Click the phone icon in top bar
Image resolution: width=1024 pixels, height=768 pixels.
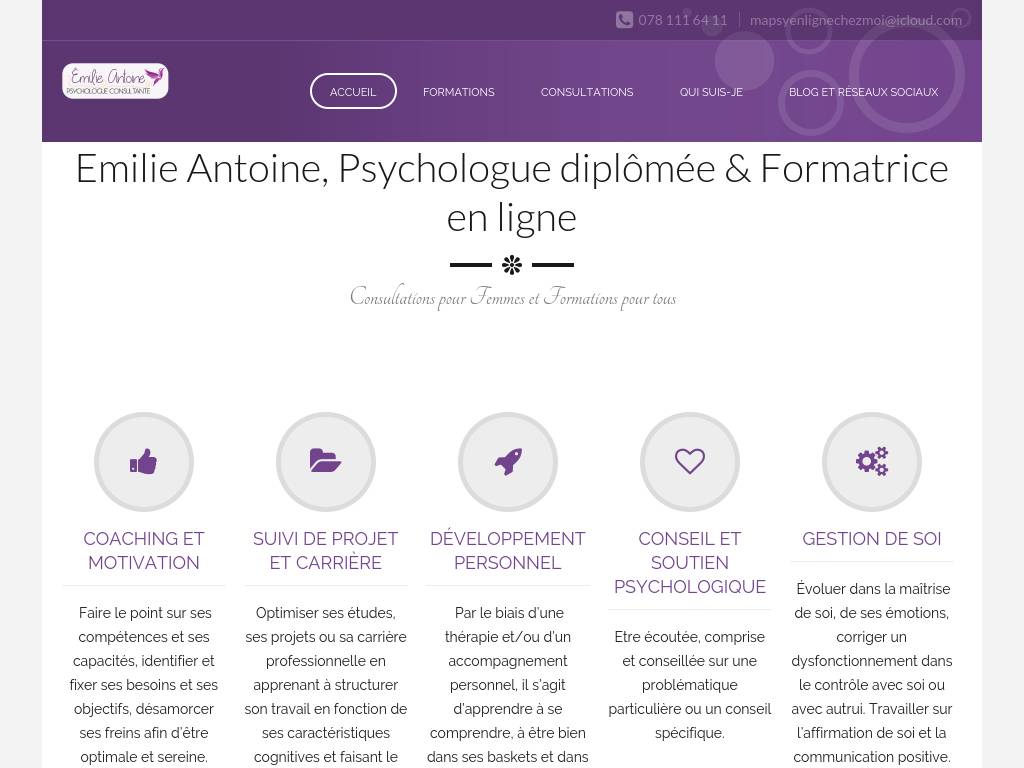tap(624, 20)
